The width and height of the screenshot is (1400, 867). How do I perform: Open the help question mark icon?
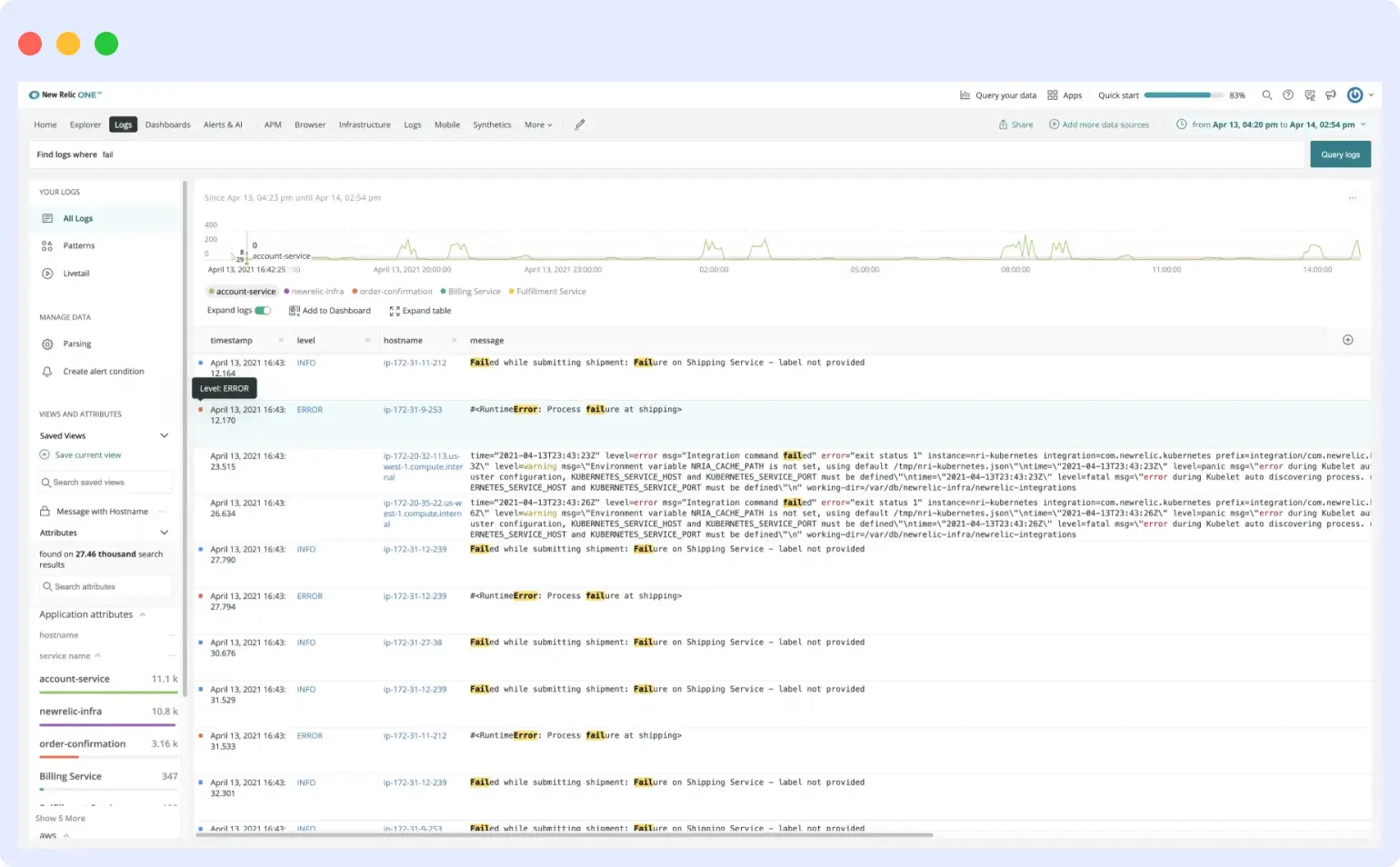point(1288,95)
